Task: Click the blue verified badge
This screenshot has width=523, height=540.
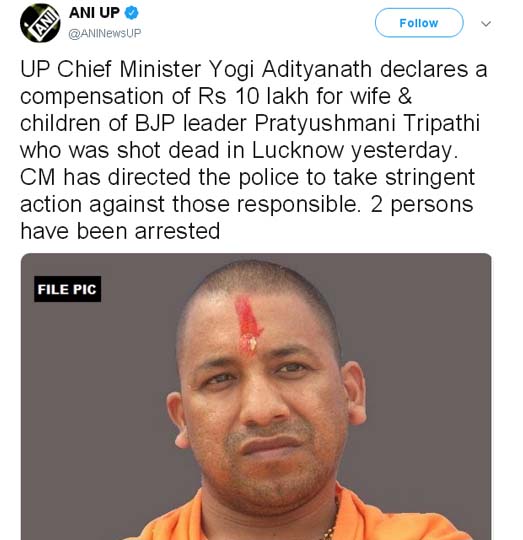Action: coord(132,13)
